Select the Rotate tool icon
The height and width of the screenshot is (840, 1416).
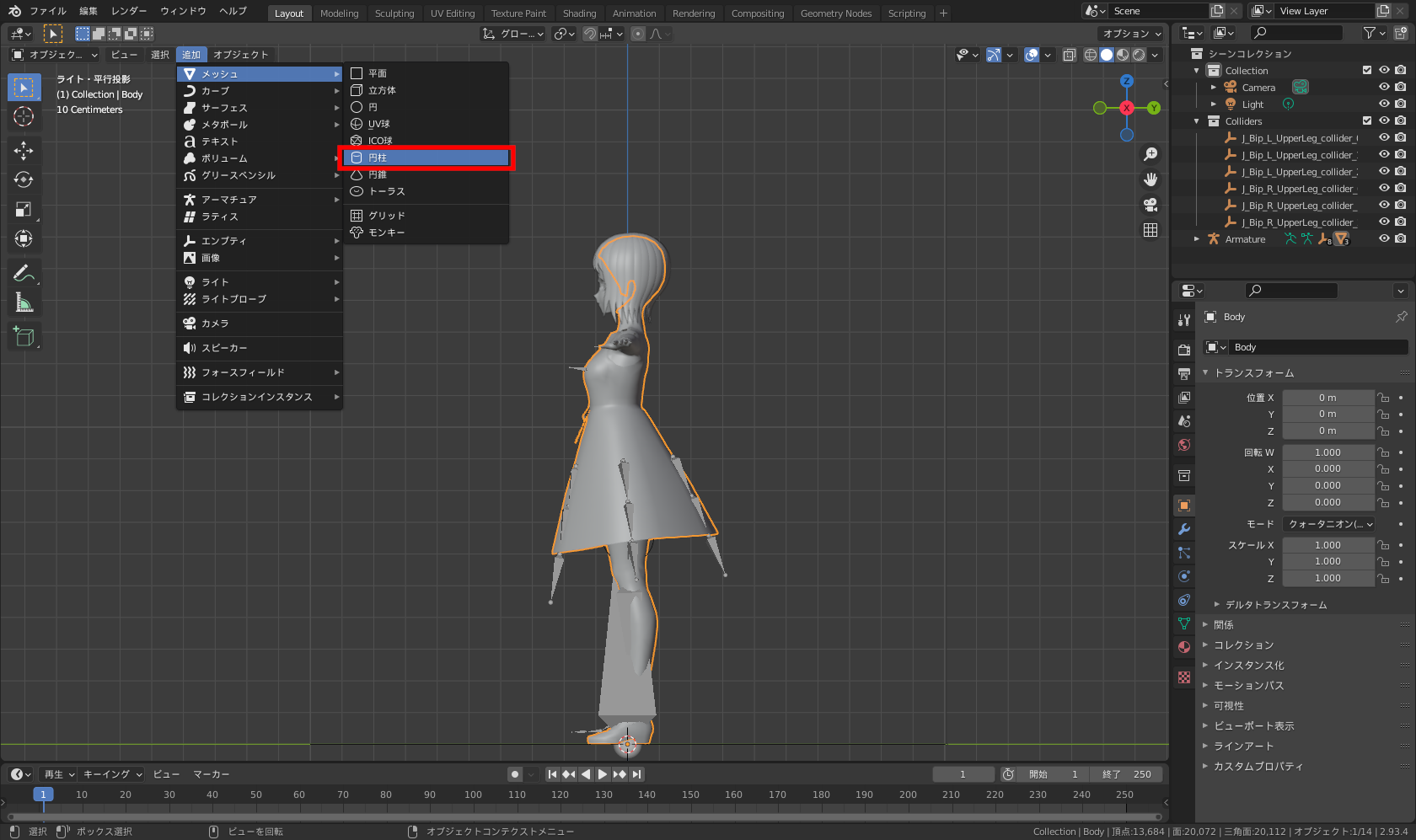[24, 179]
